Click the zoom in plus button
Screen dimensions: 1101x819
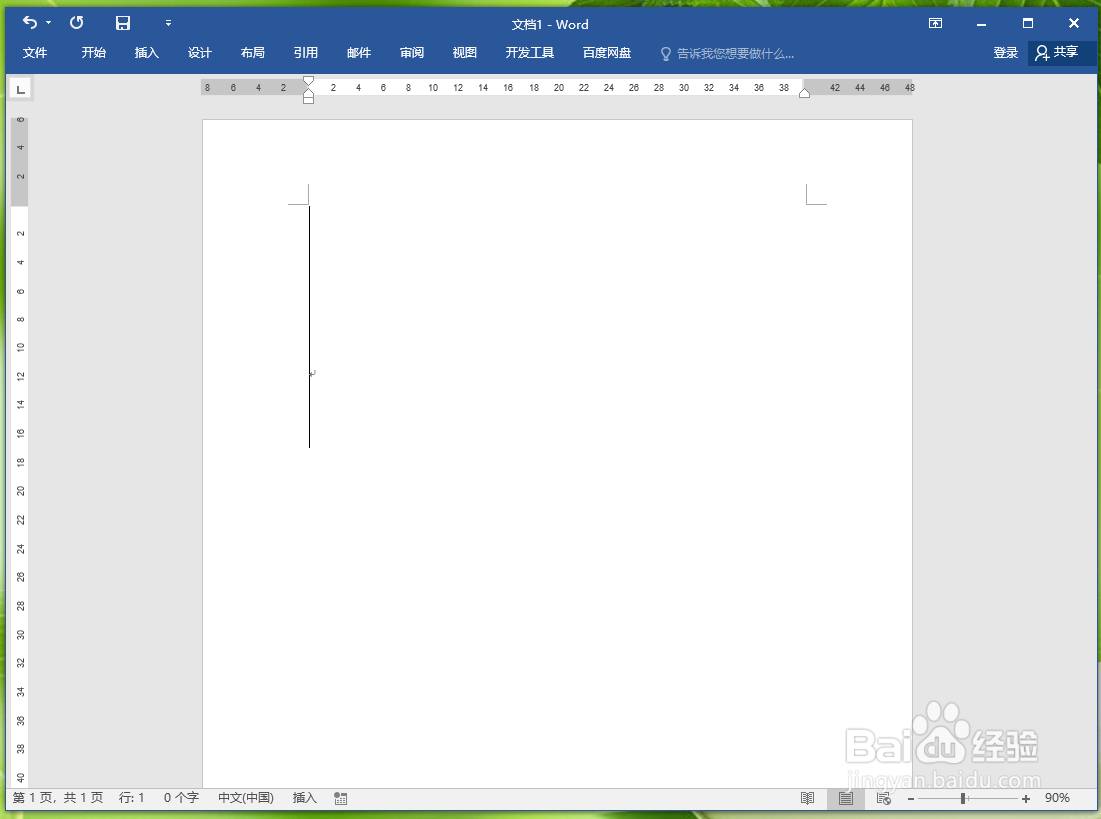(1026, 799)
